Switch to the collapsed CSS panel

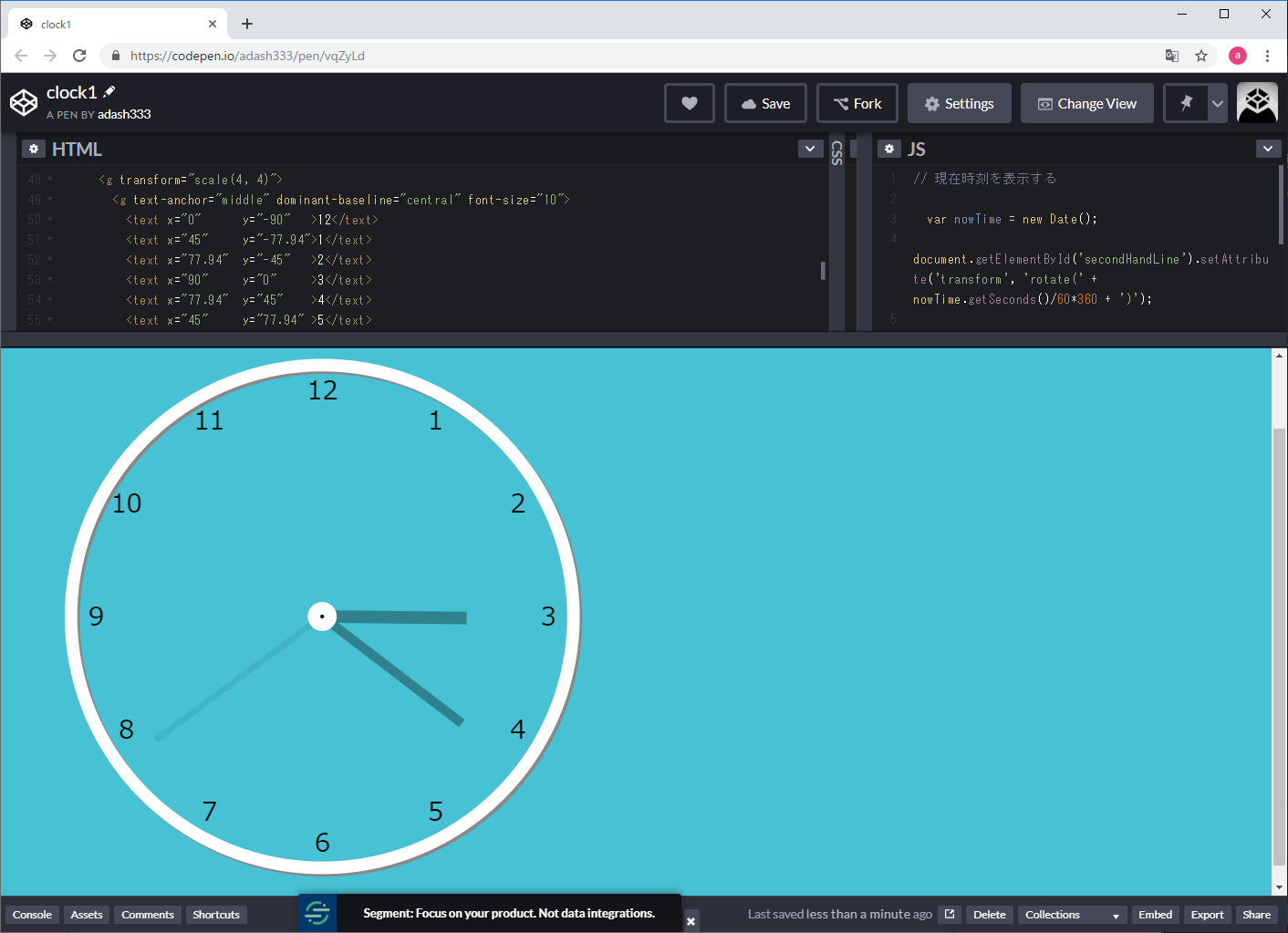pos(836,151)
